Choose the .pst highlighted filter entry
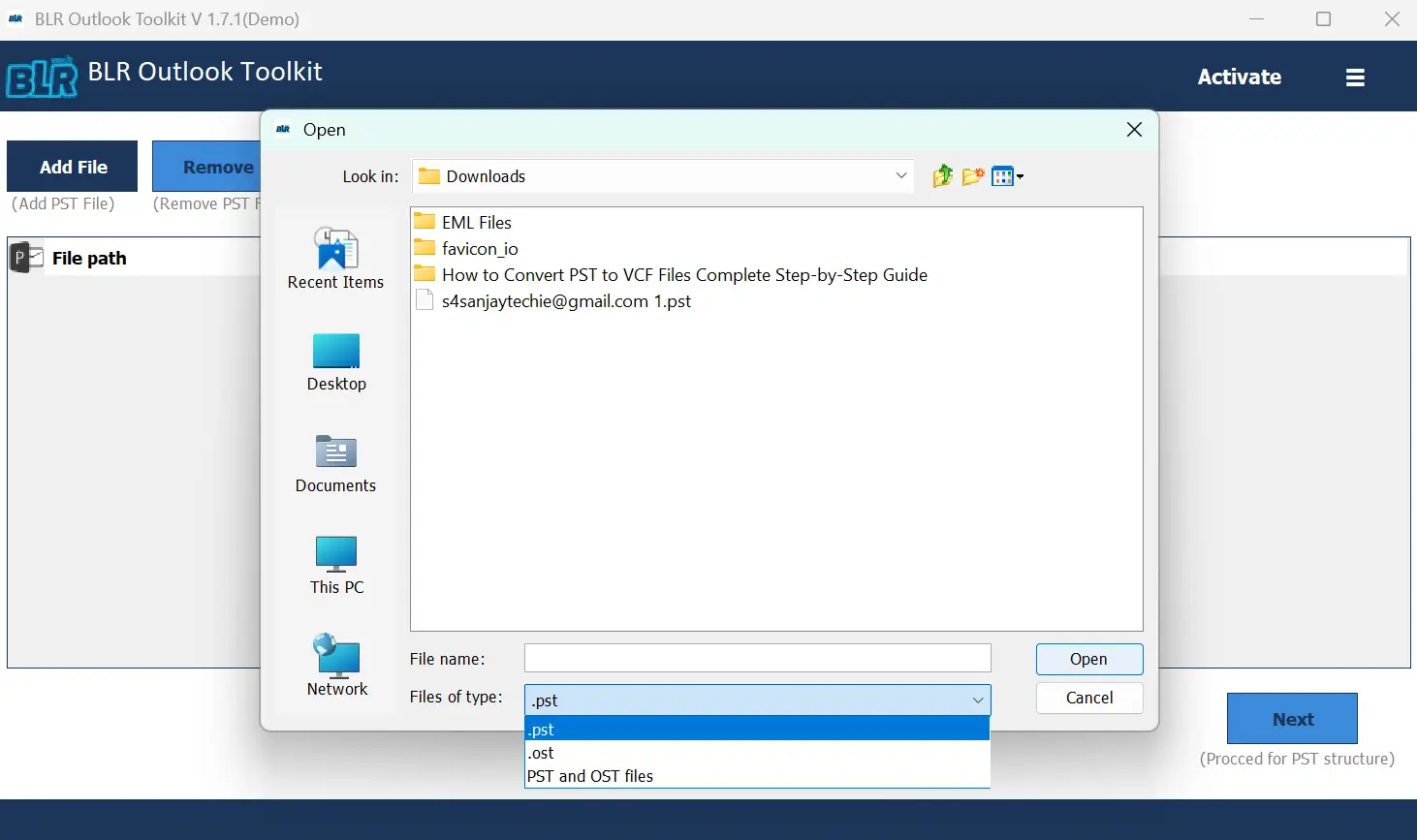Screen dimensions: 1417x840 pos(542,729)
